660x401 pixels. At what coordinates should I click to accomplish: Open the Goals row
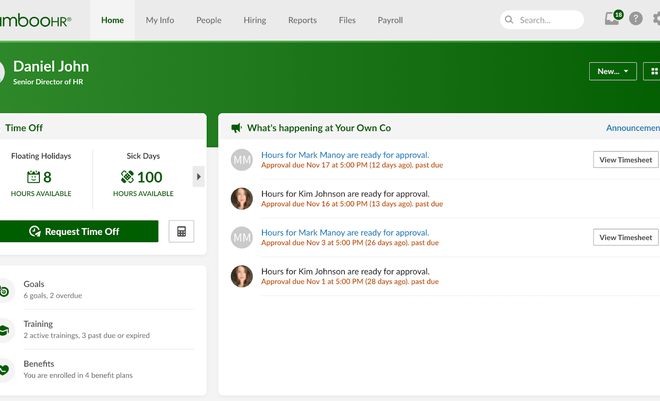pyautogui.click(x=97, y=290)
